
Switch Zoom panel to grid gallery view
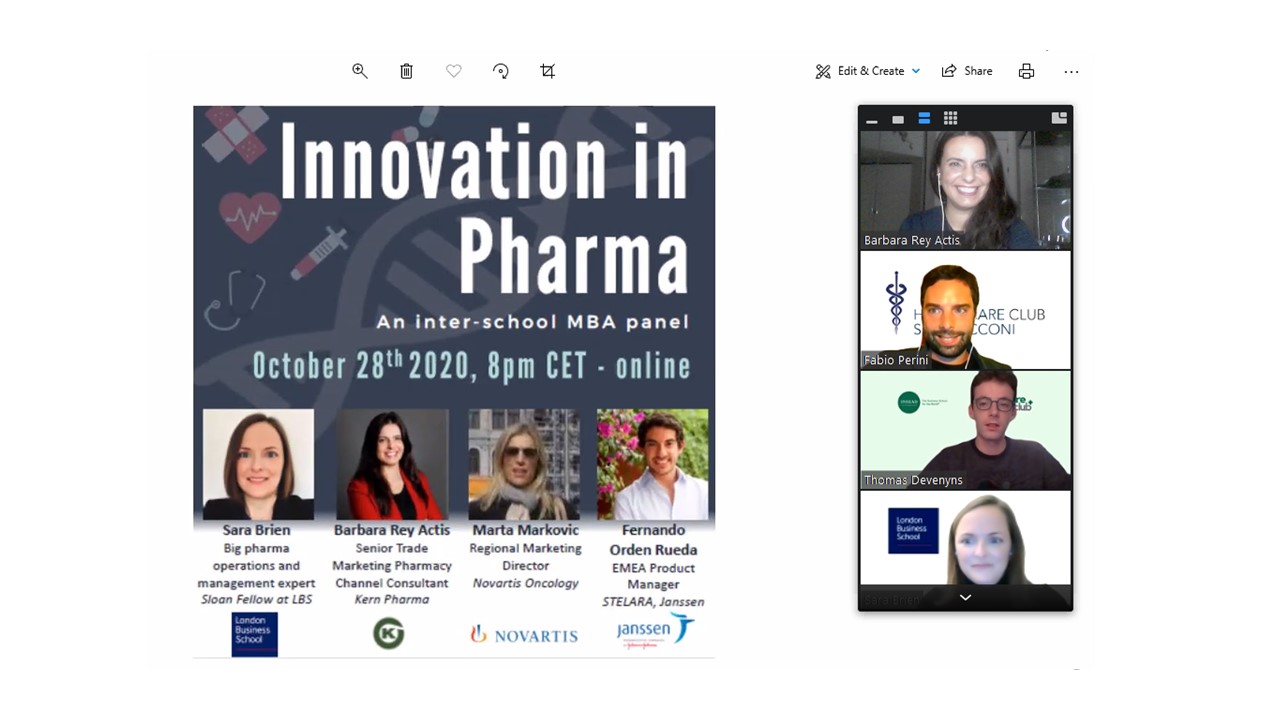950,118
